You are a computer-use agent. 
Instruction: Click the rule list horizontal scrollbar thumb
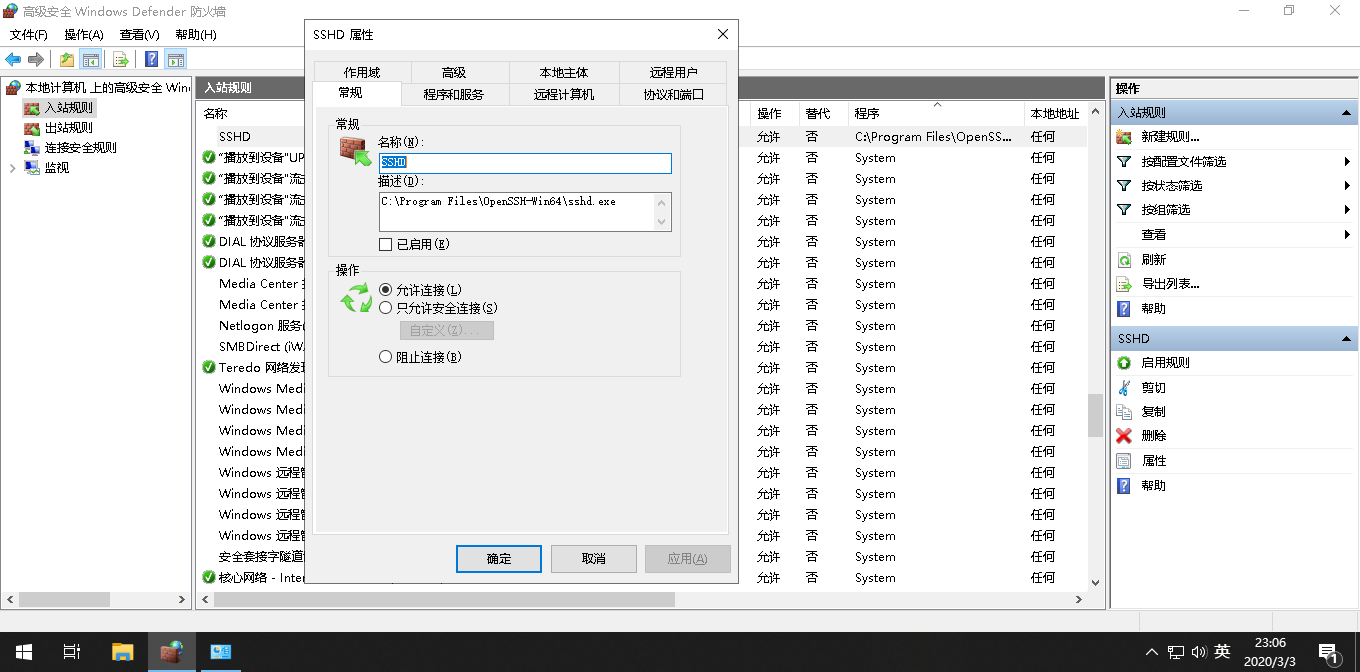tap(443, 600)
